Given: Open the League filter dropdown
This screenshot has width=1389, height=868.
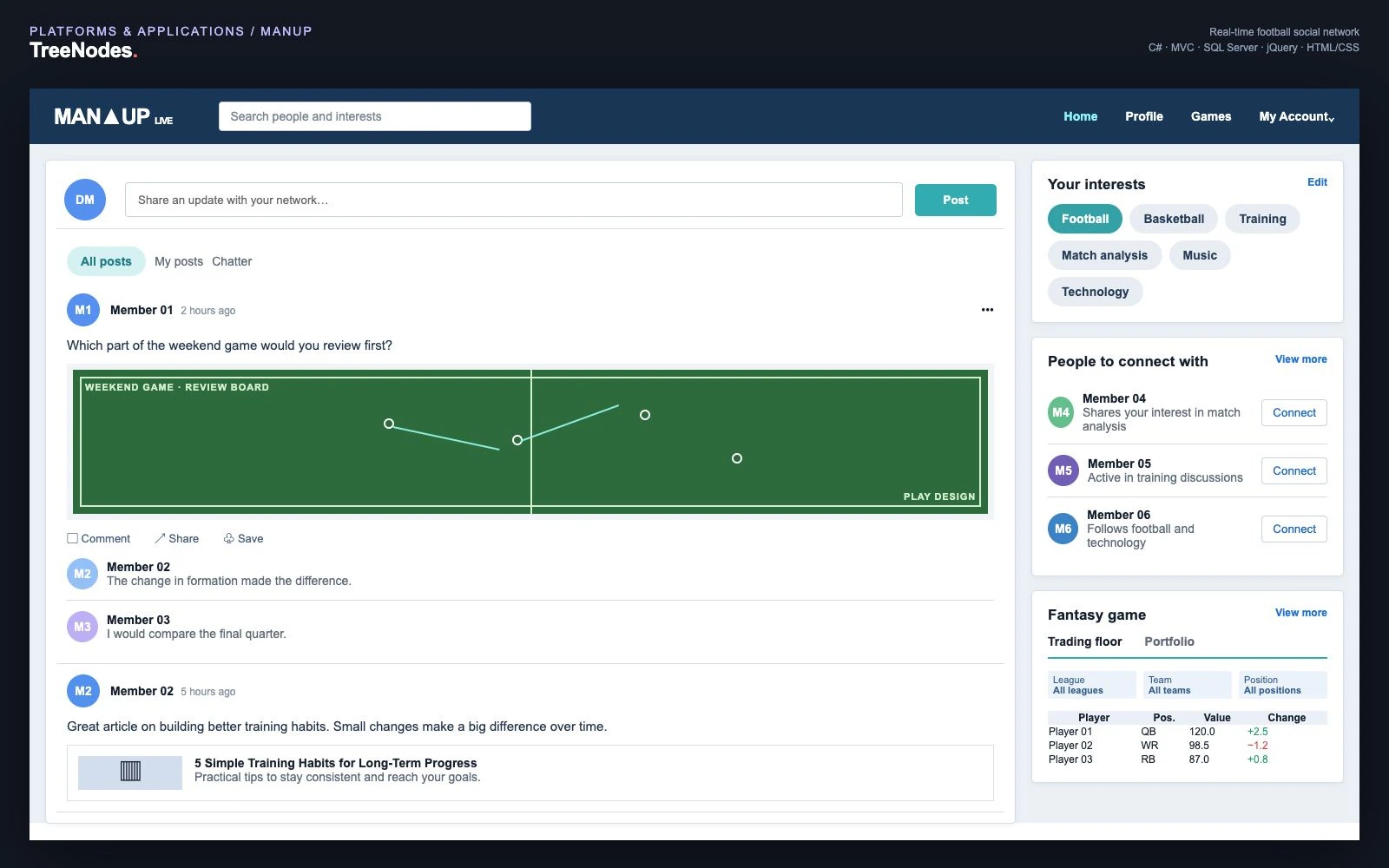Looking at the screenshot, I should click(1092, 685).
